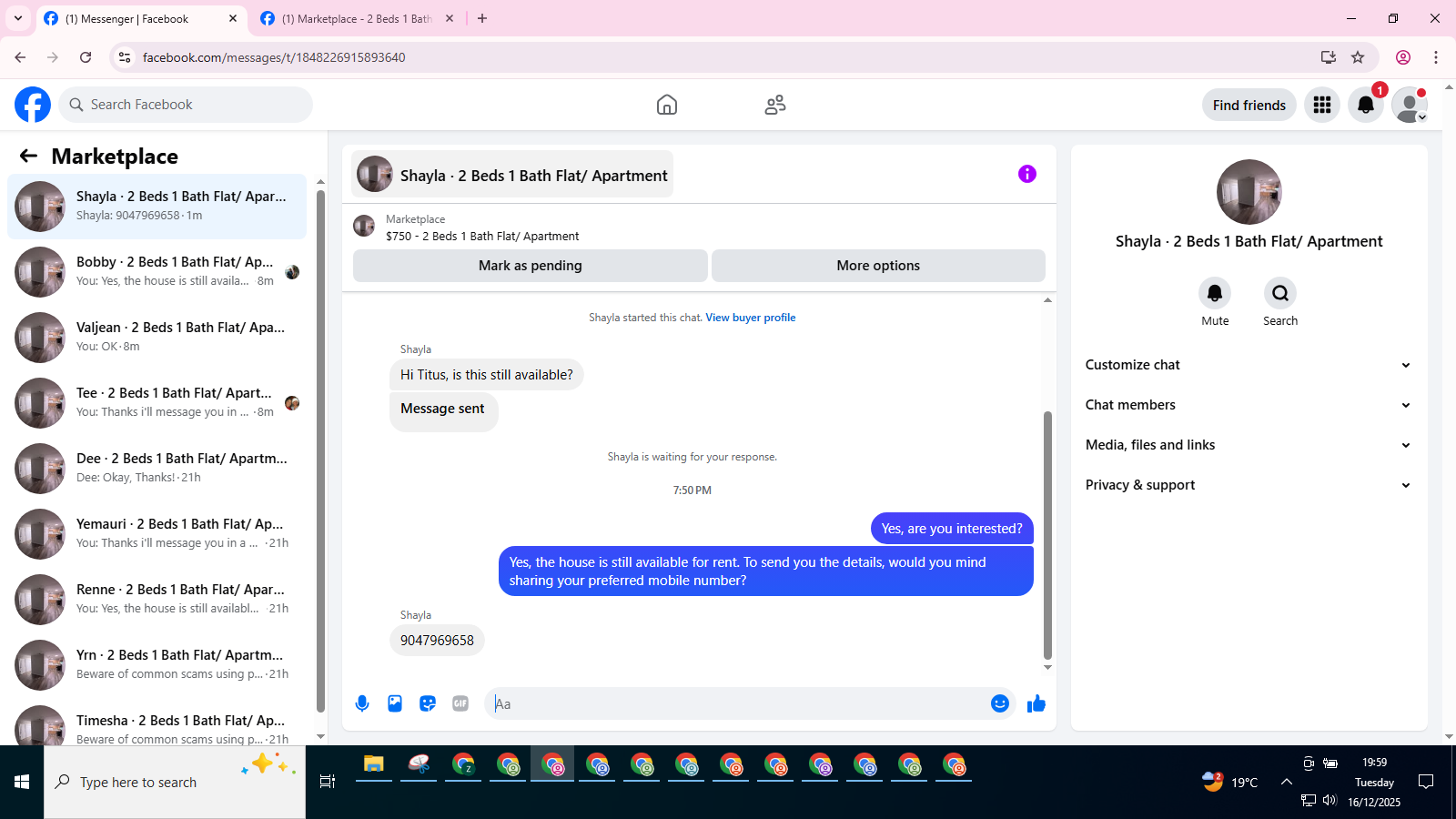Viewport: 1456px width, 819px height.
Task: Open the weather widget showing 19°C
Action: [1230, 782]
